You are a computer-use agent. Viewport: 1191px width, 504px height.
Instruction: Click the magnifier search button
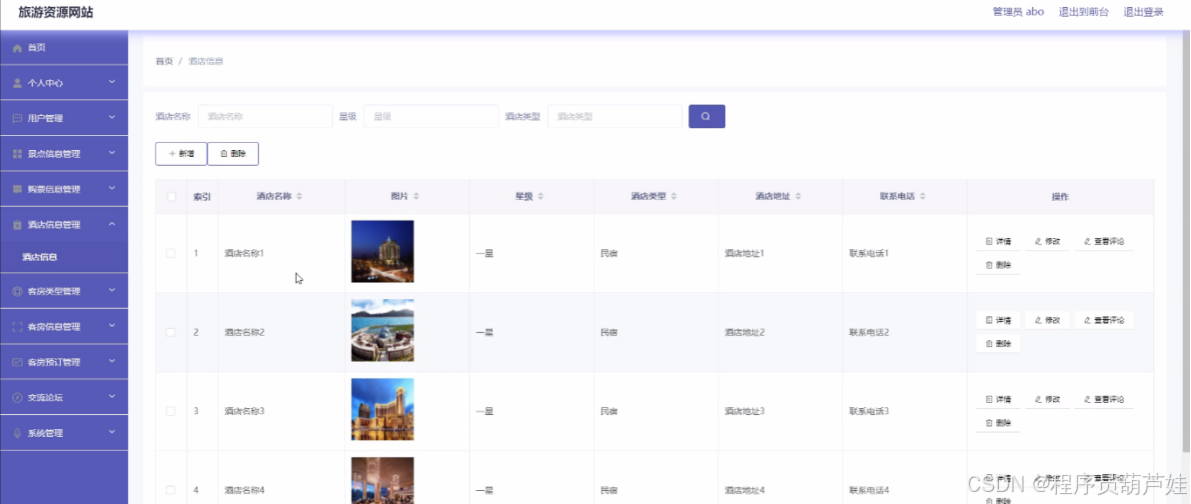point(706,116)
